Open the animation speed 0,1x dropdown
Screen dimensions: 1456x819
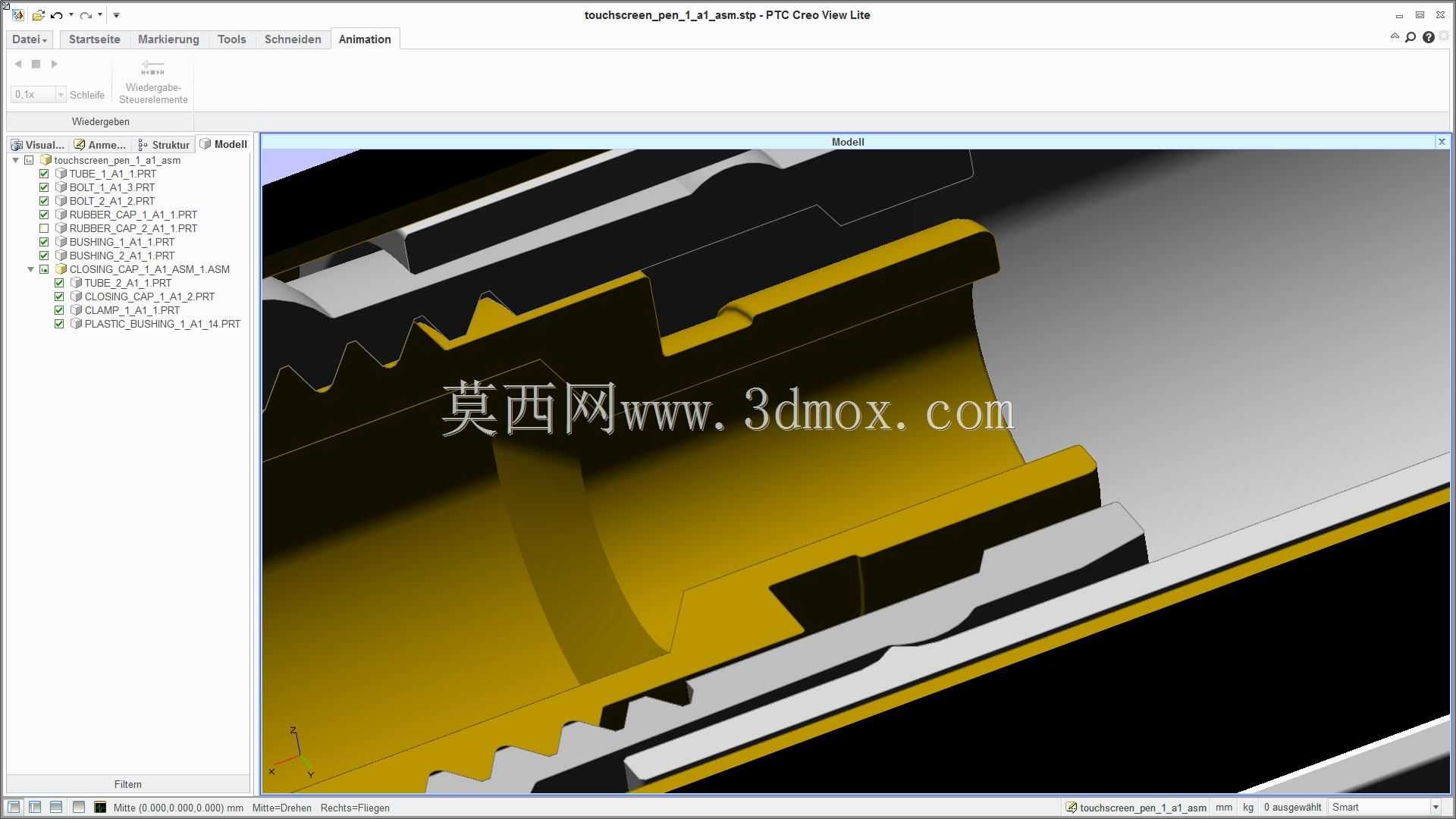(x=61, y=95)
